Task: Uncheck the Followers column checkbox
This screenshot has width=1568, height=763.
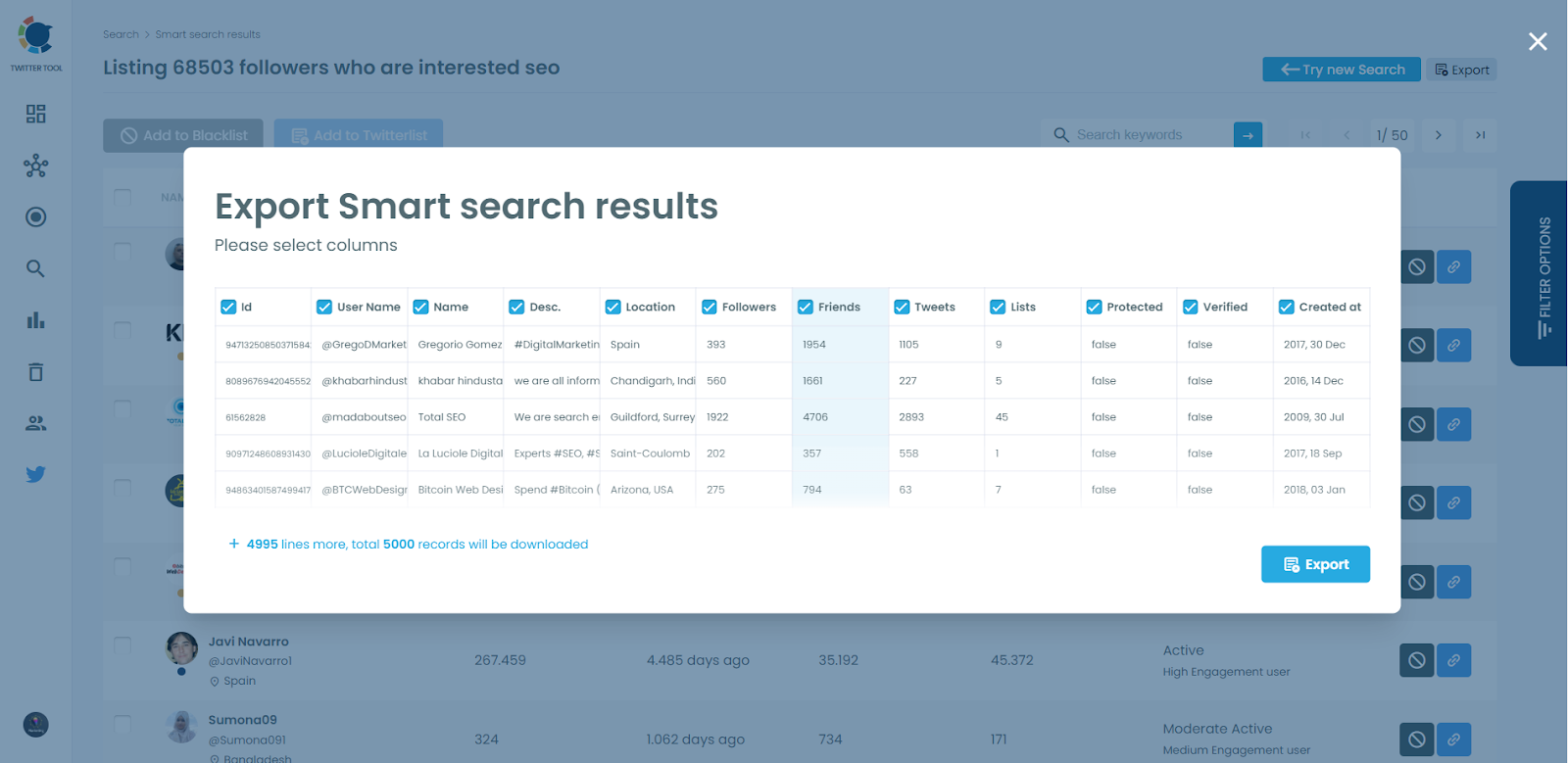Action: (710, 308)
